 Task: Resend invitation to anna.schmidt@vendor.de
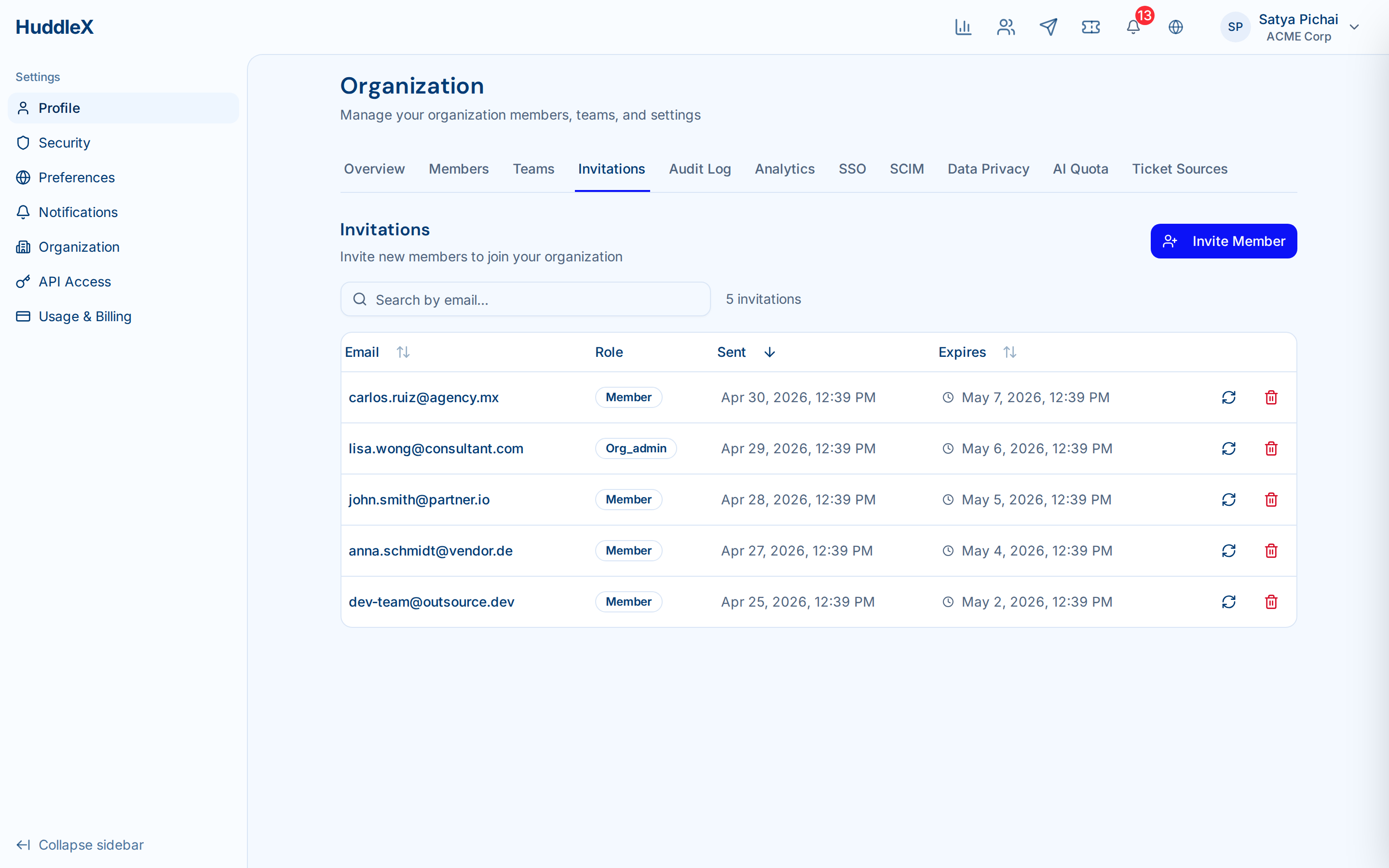click(x=1228, y=551)
